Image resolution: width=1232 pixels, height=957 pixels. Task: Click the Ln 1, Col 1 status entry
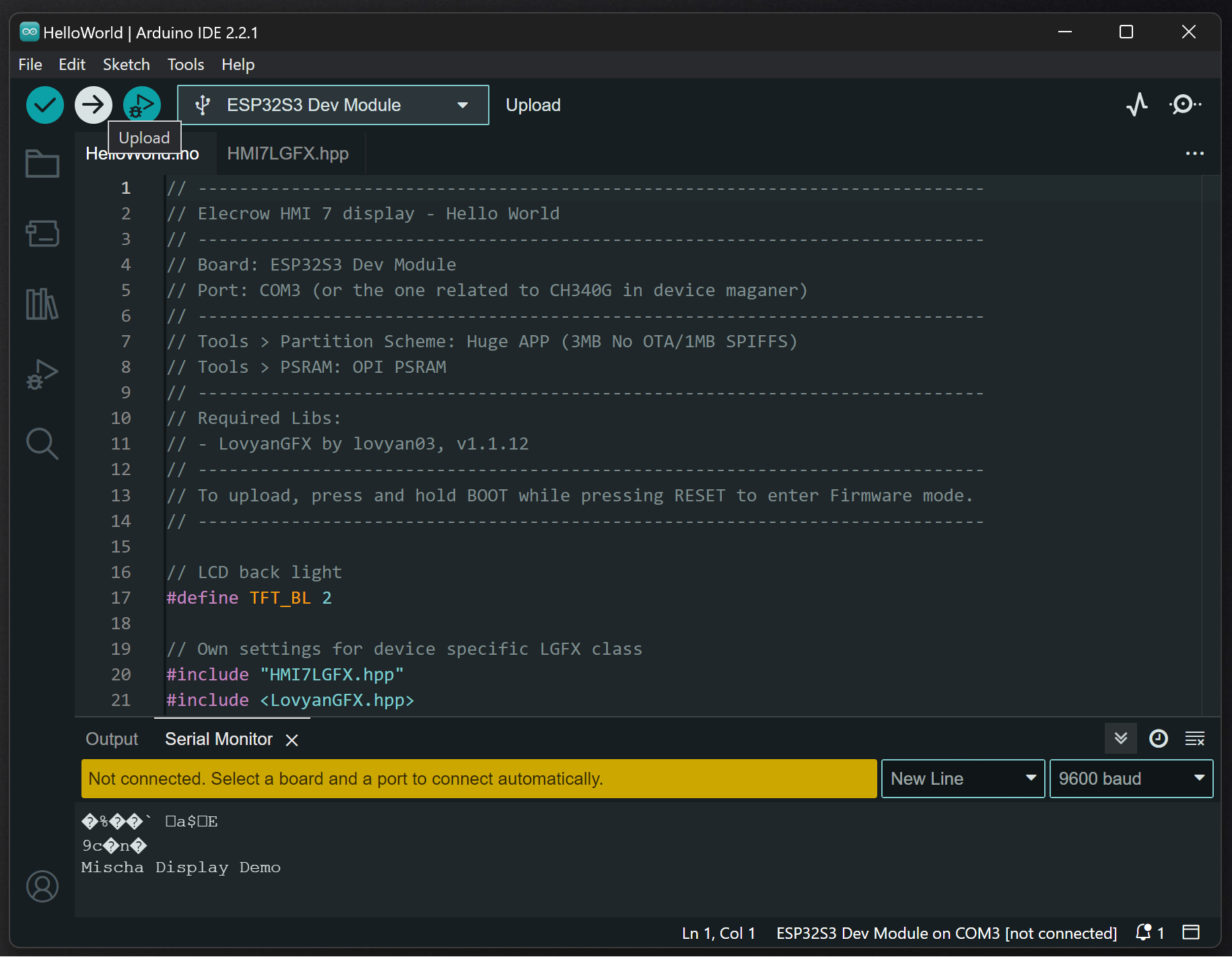[718, 933]
